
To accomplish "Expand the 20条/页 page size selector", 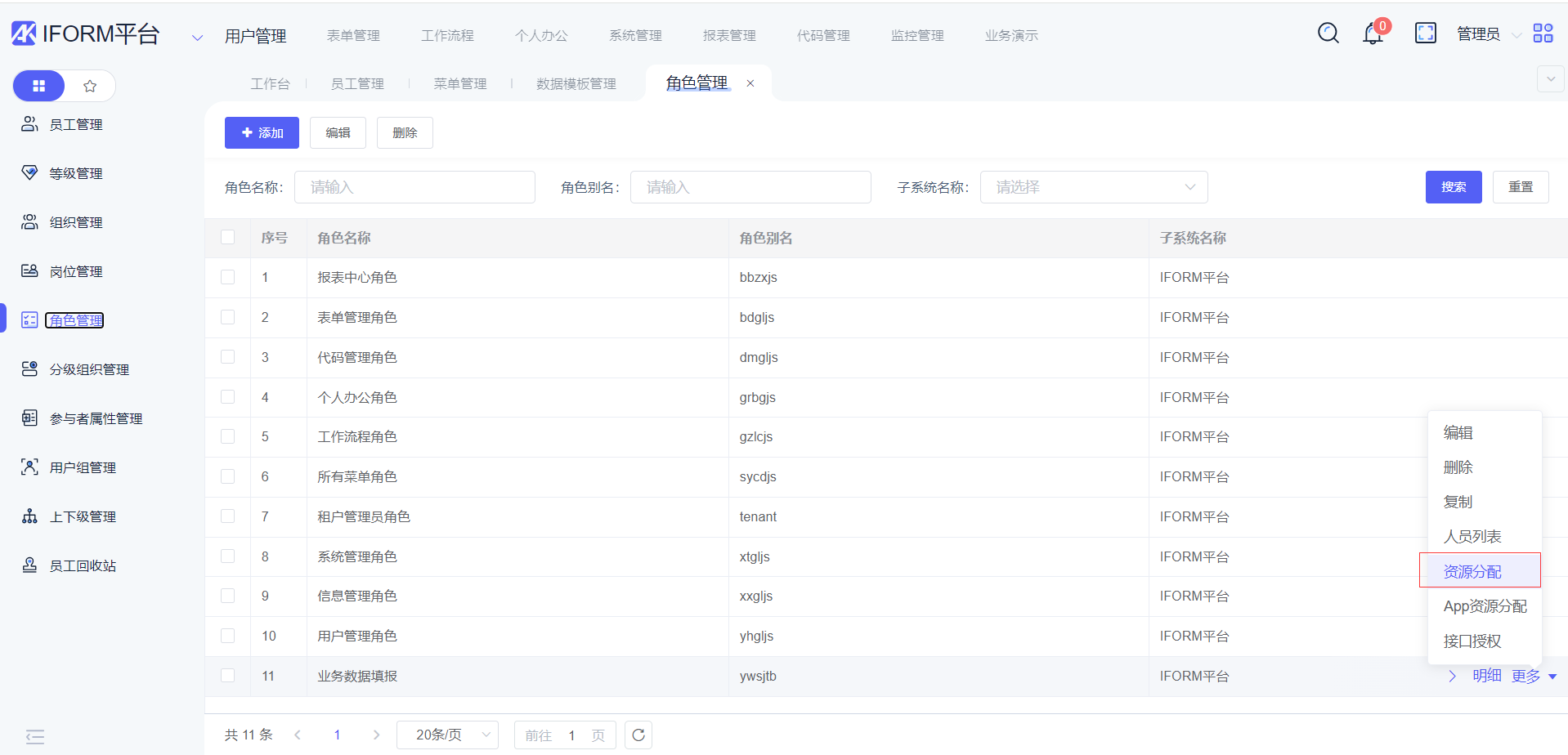I will (x=447, y=735).
